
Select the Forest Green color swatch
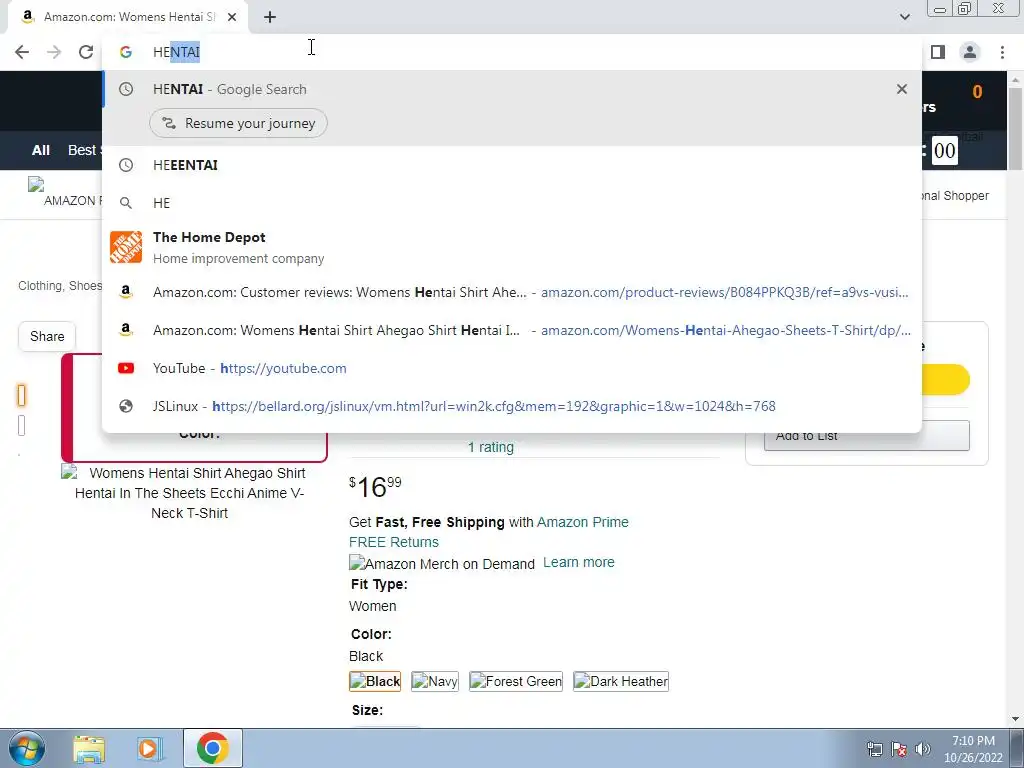[x=516, y=681]
